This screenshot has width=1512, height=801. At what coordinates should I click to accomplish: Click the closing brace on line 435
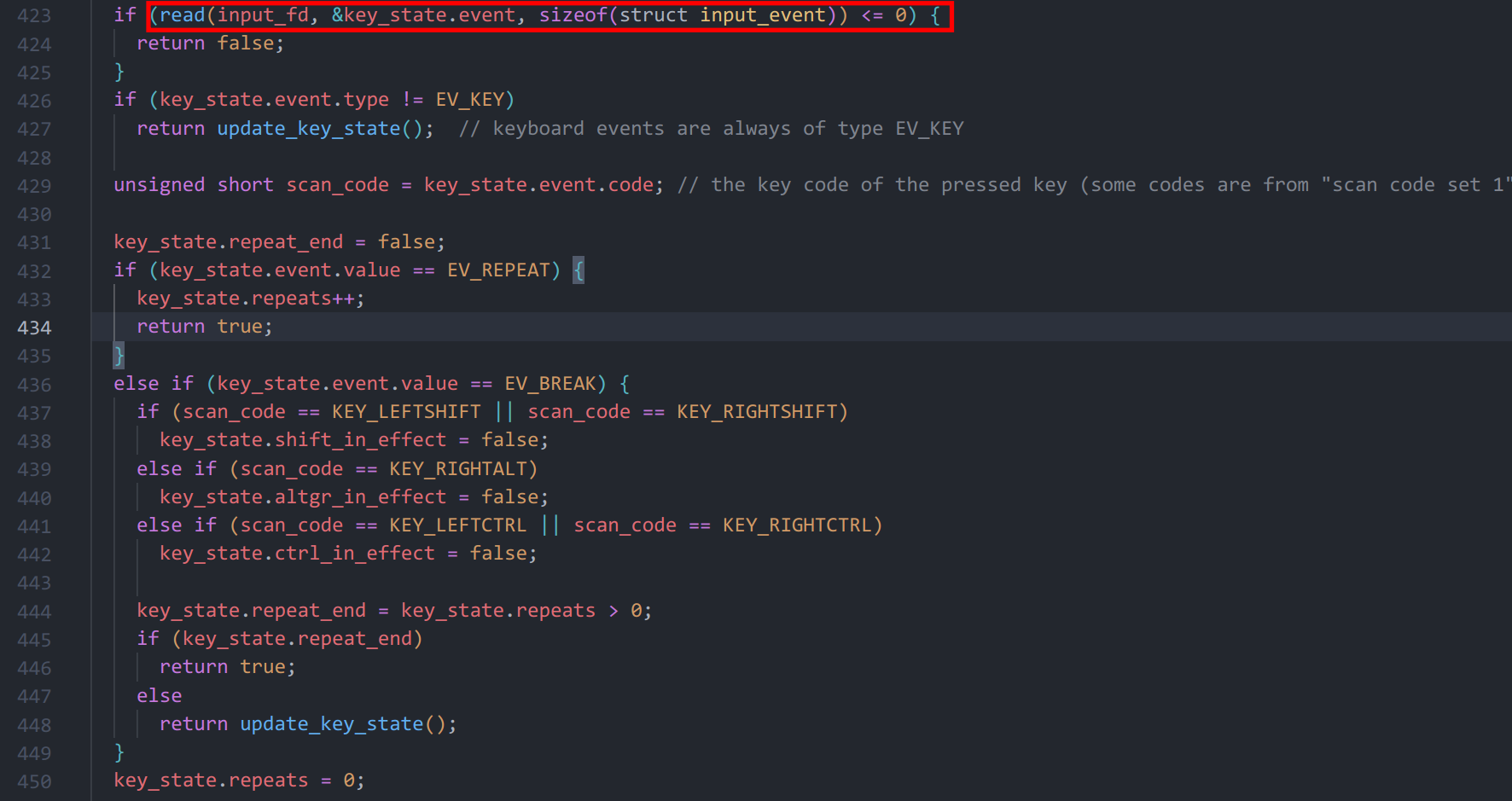[x=119, y=355]
